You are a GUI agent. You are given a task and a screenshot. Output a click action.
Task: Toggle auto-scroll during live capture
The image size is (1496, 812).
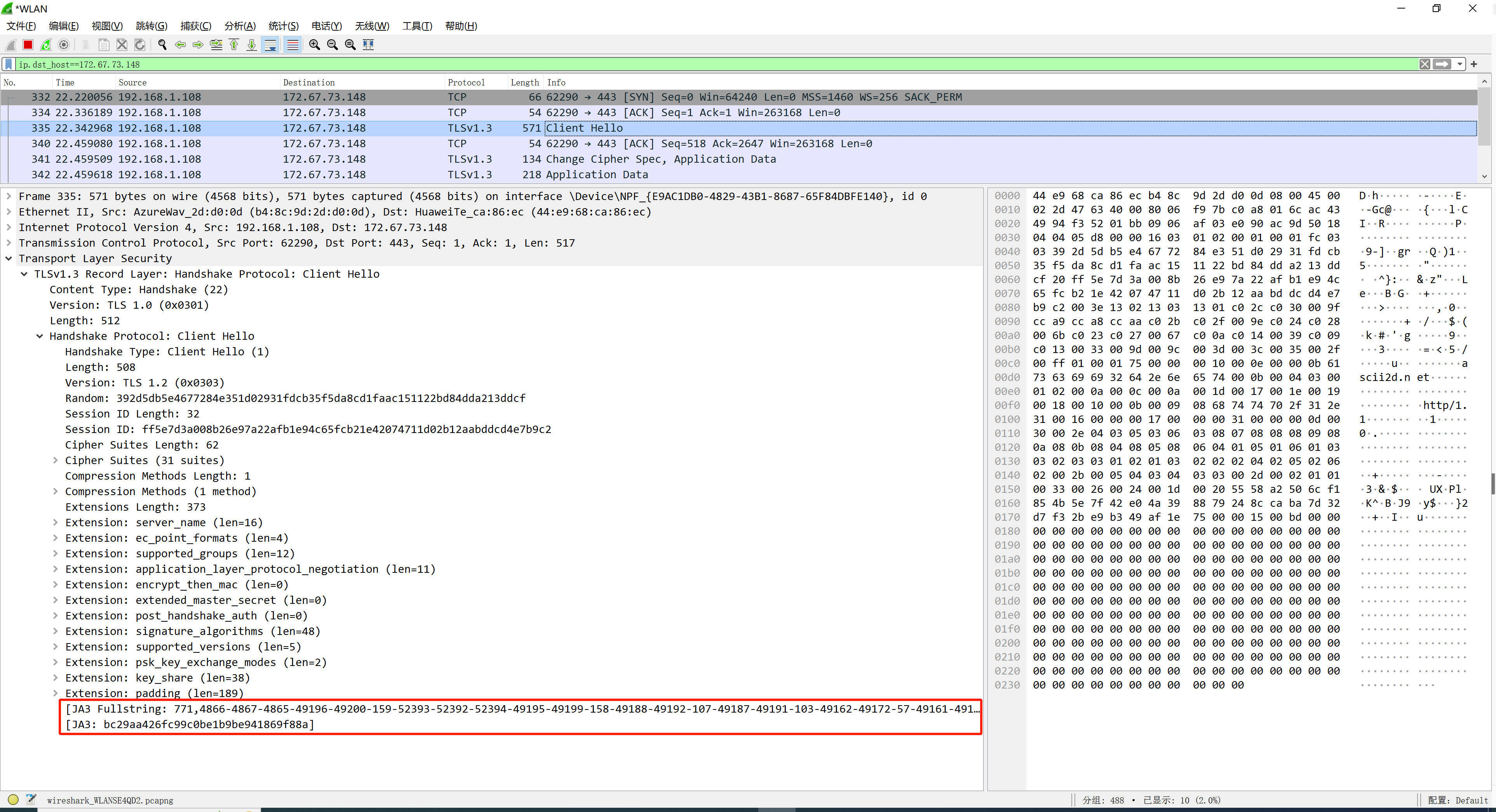coord(271,45)
